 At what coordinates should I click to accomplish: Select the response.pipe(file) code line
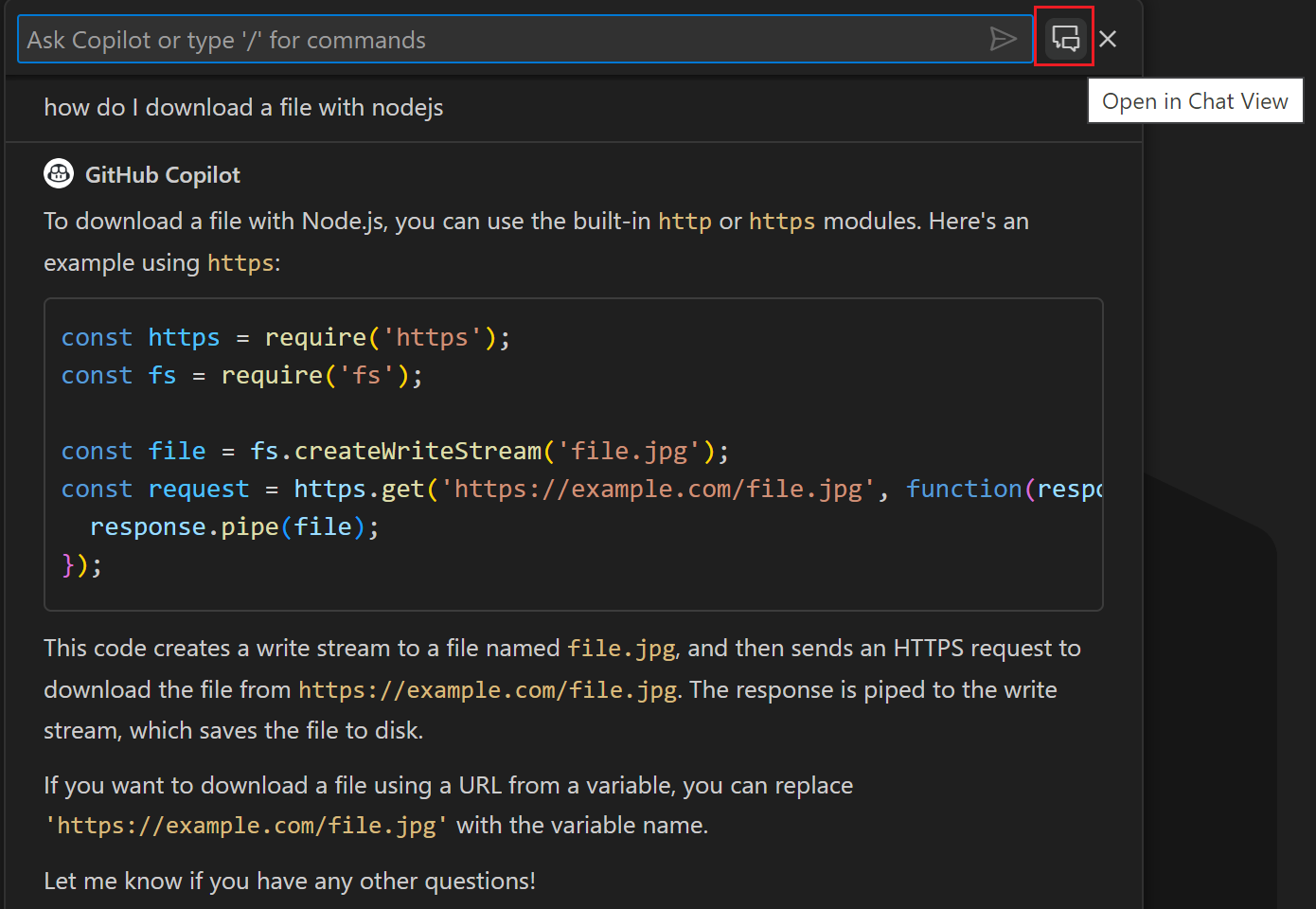coord(234,527)
